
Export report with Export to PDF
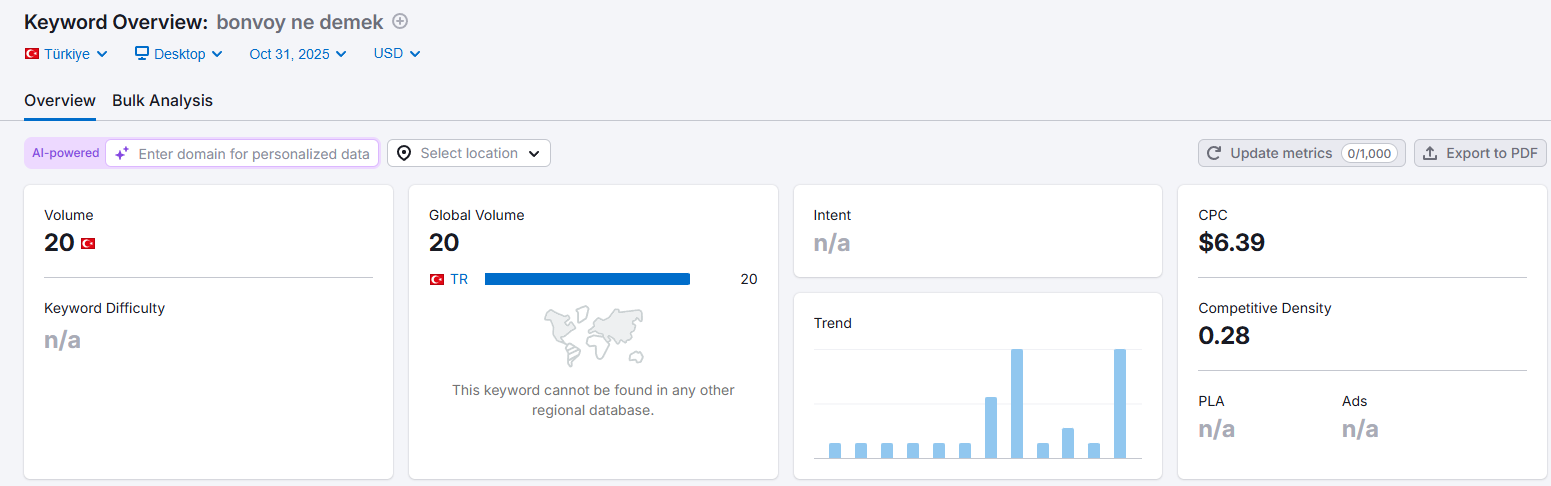(x=1480, y=153)
